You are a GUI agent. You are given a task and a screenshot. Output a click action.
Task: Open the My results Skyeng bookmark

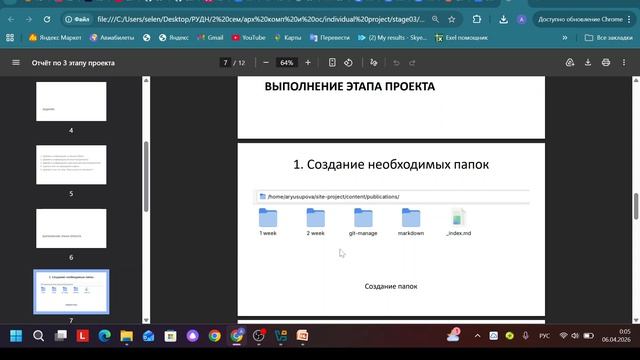392,38
